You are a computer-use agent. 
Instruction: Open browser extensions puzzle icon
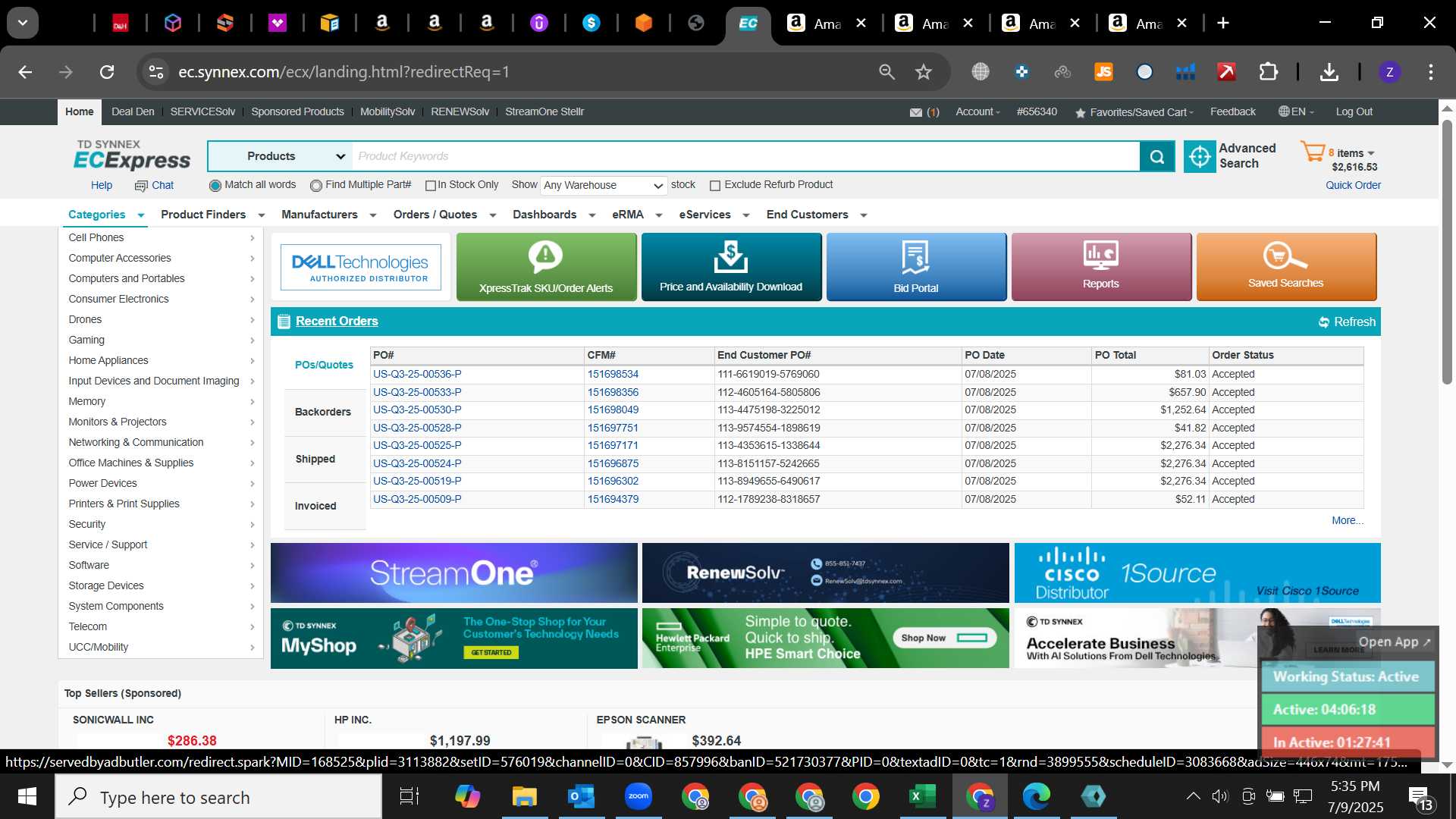[x=1268, y=72]
